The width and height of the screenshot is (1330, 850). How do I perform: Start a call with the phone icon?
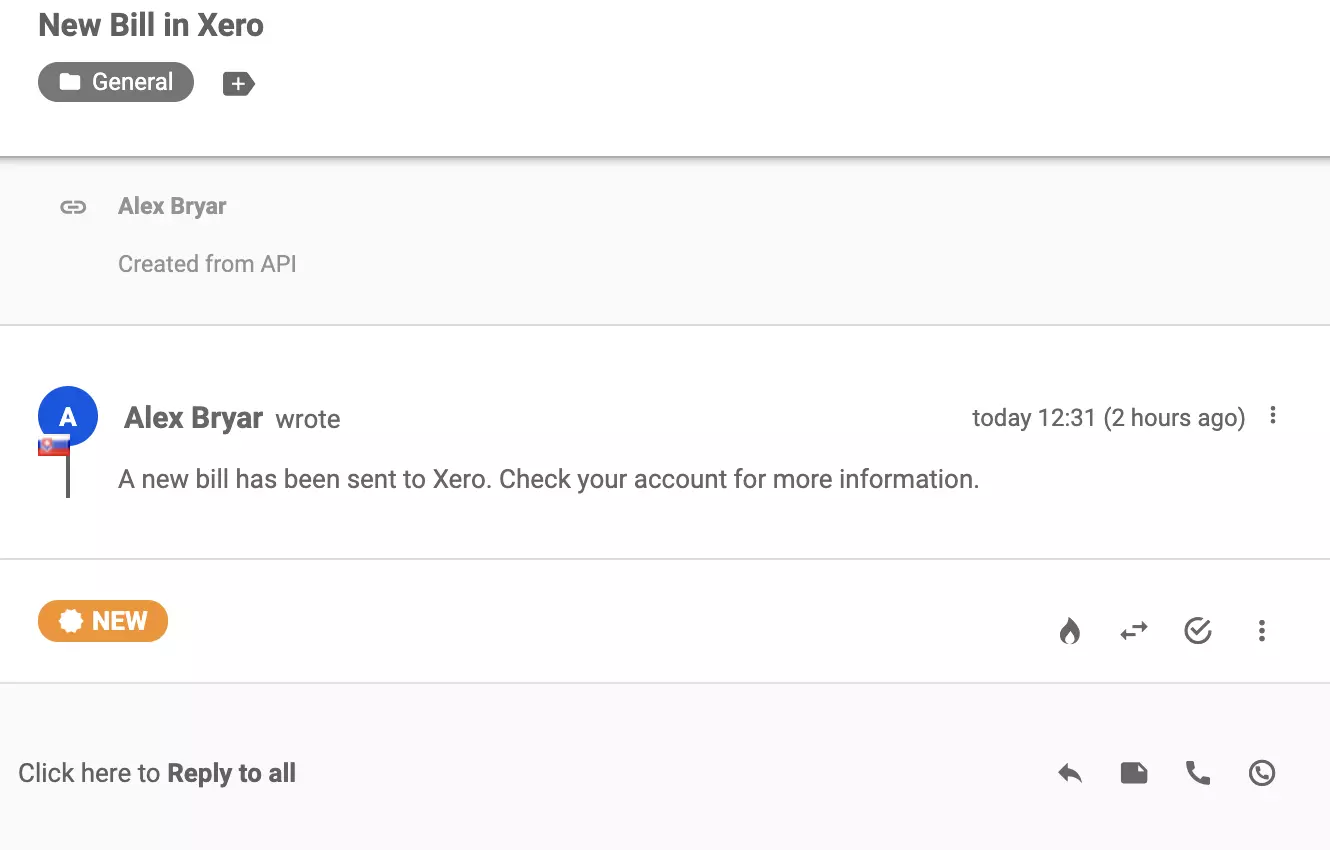pyautogui.click(x=1197, y=772)
